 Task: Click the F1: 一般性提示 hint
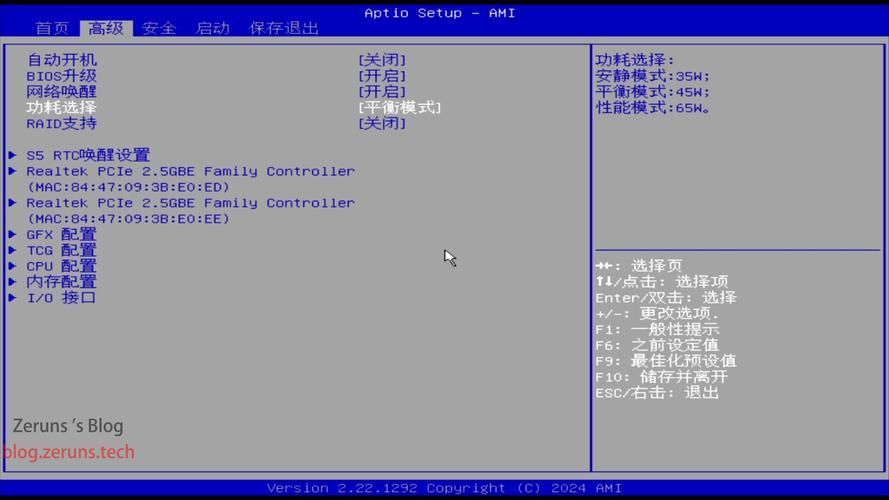(657, 329)
